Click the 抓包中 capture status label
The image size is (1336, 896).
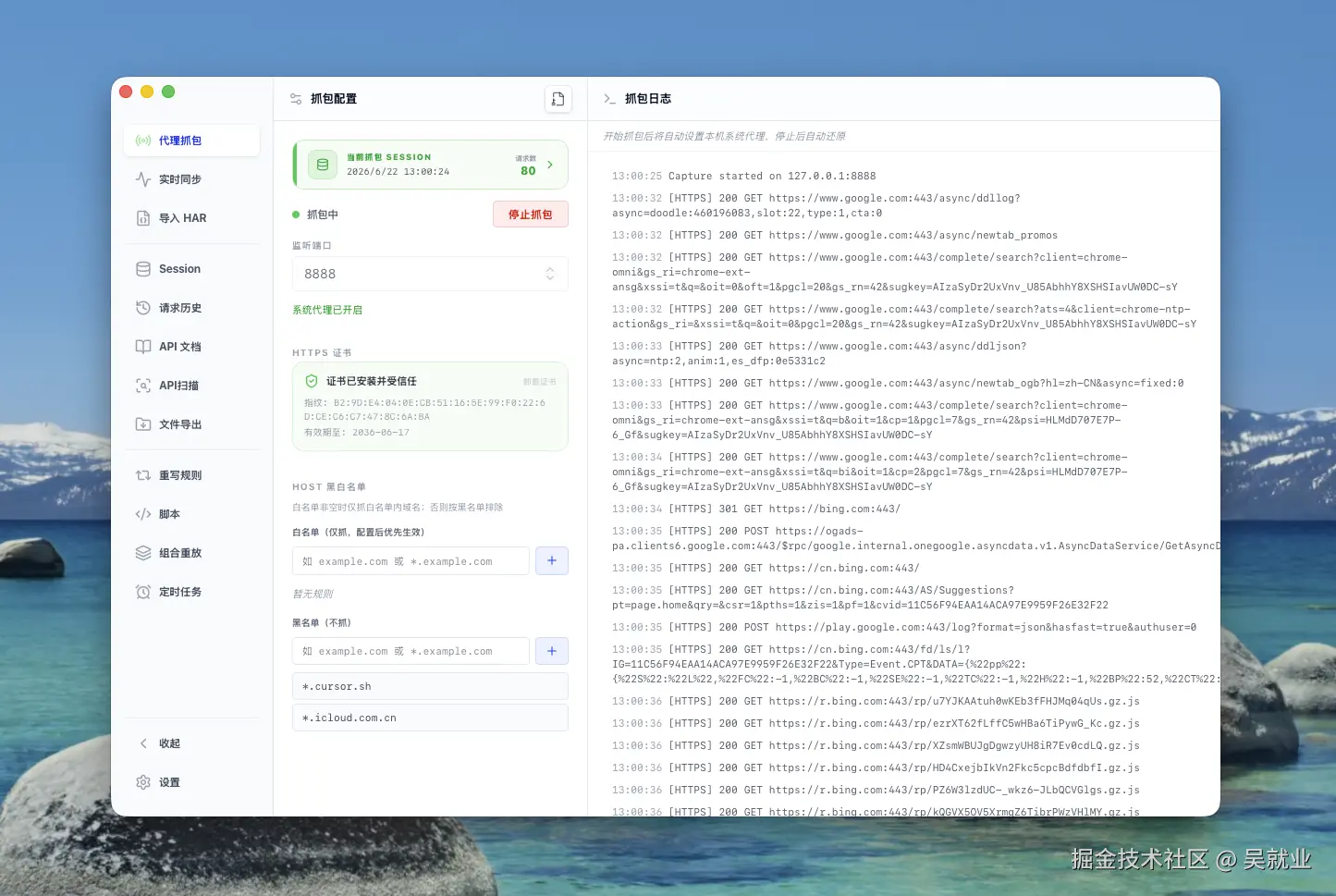[323, 215]
